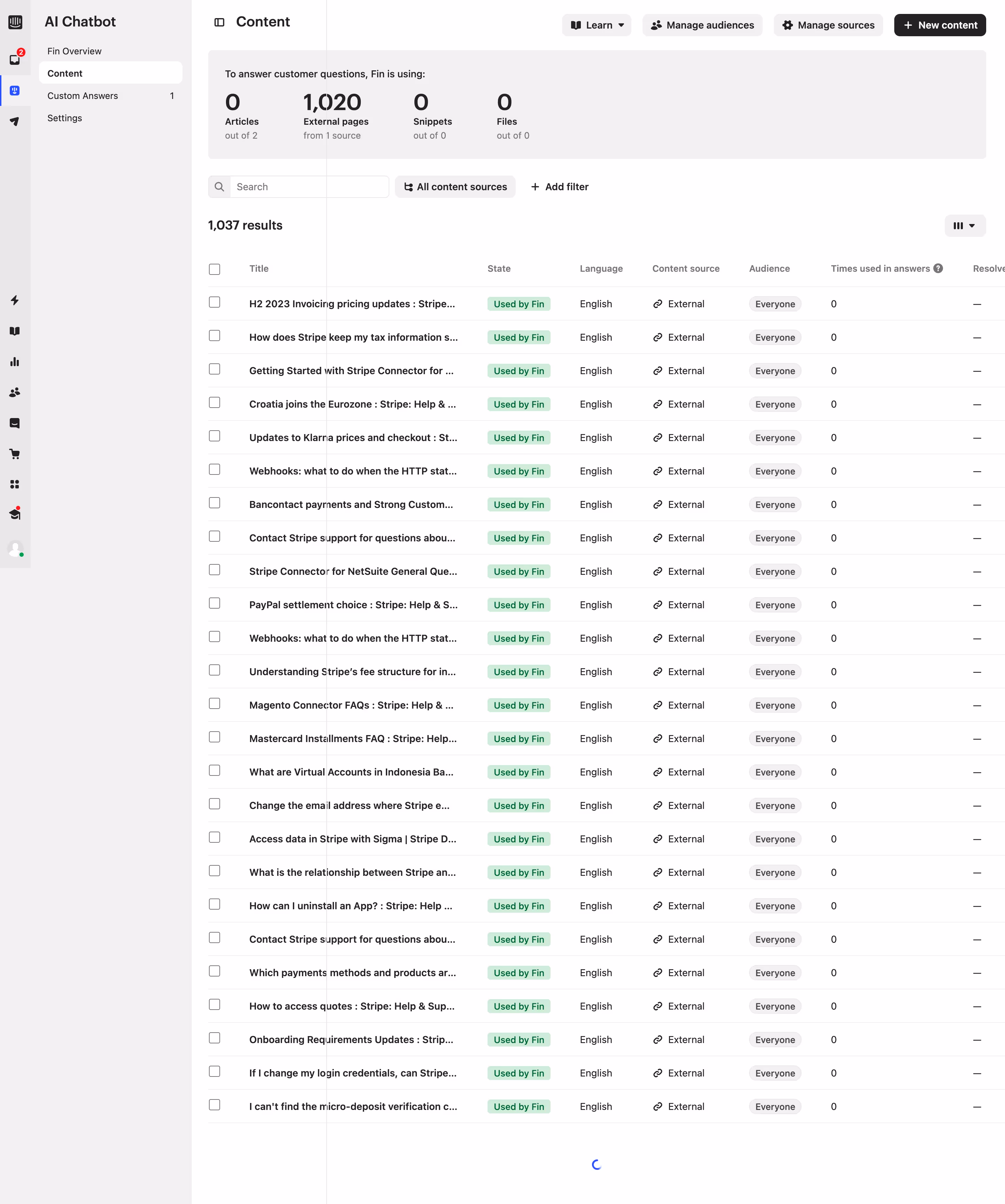The width and height of the screenshot is (1005, 1204).
Task: Switch to Custom Answers section
Action: [83, 96]
